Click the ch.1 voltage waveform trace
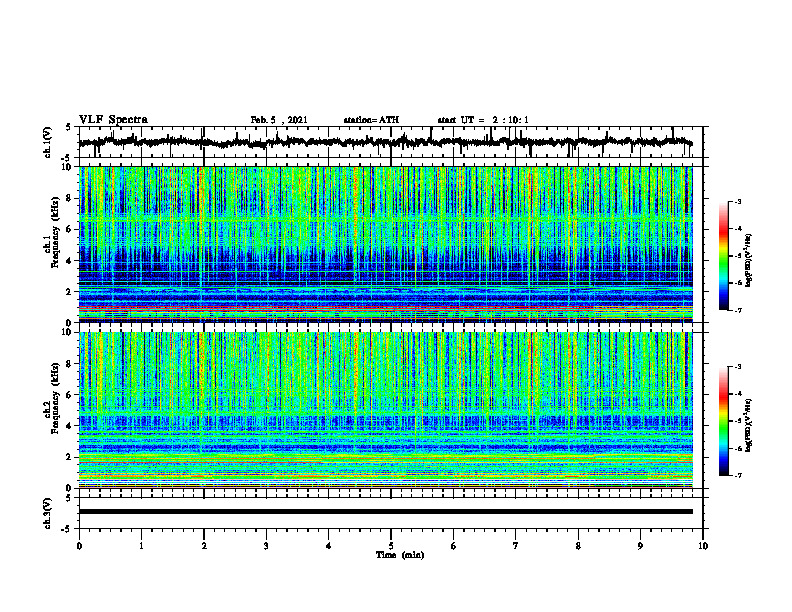Screen dimensions: 792x612 click(x=385, y=142)
